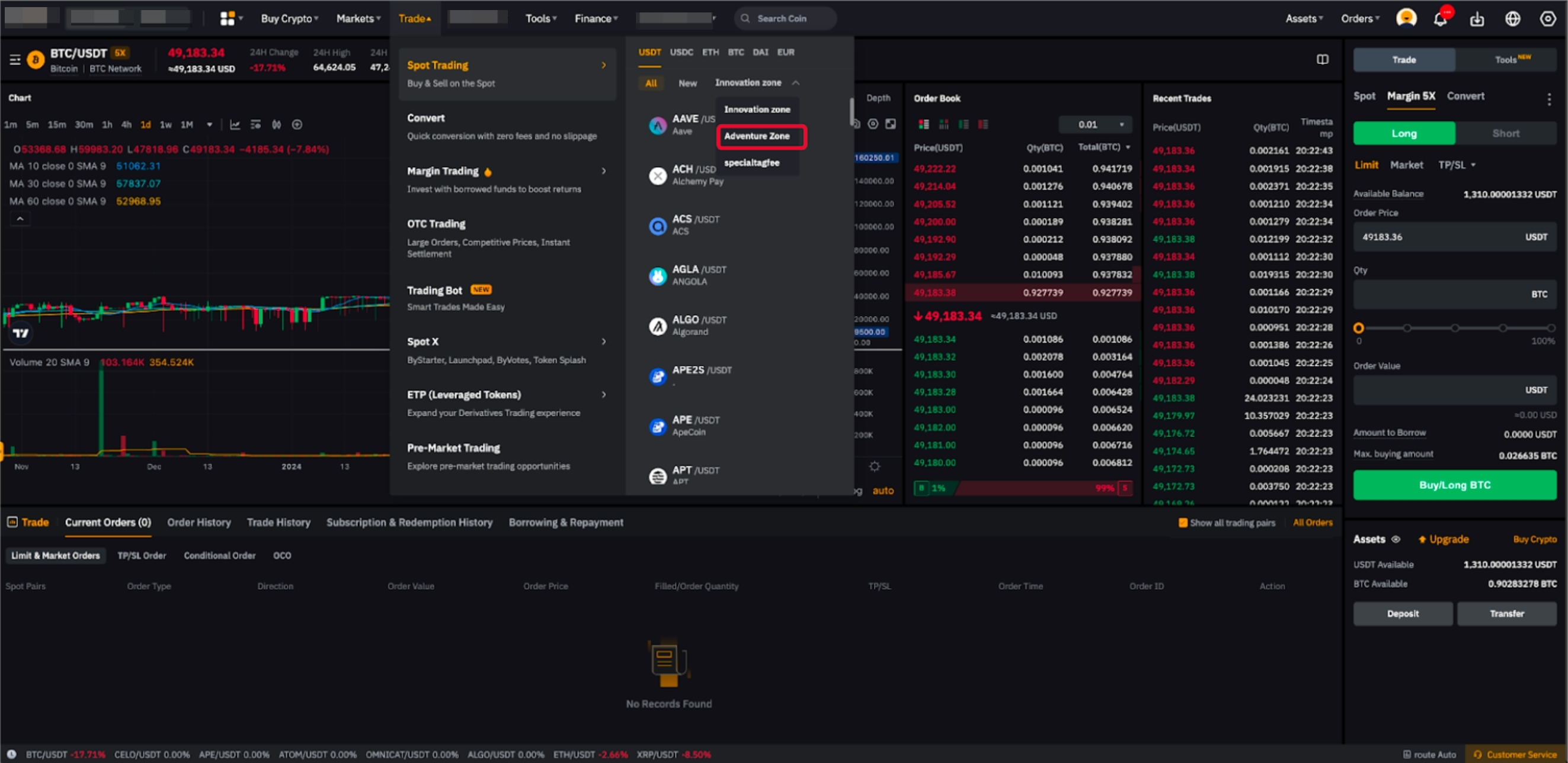The height and width of the screenshot is (763, 1568).
Task: Click the chart indicators icon
Action: (x=235, y=125)
